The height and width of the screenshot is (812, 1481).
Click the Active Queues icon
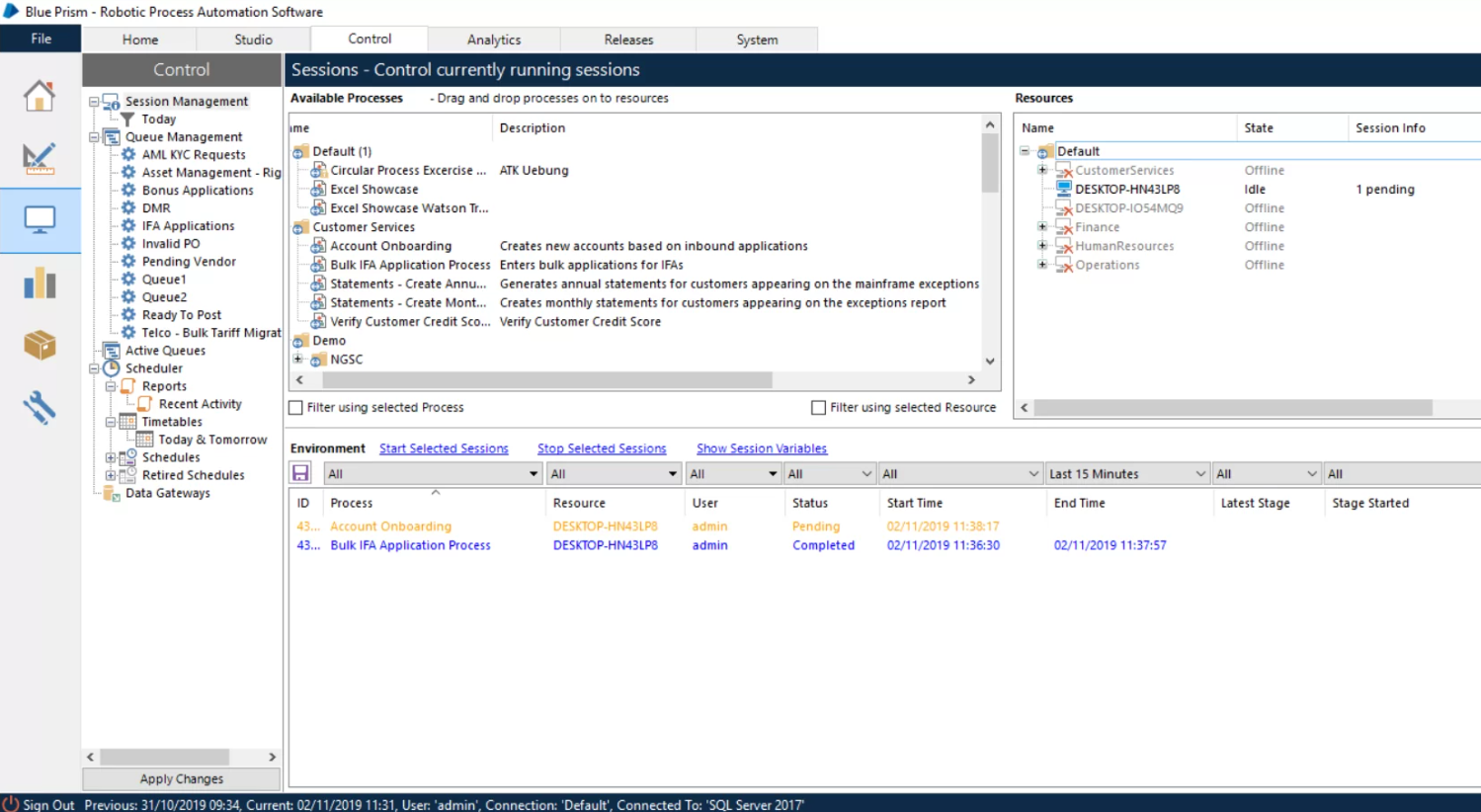click(112, 351)
